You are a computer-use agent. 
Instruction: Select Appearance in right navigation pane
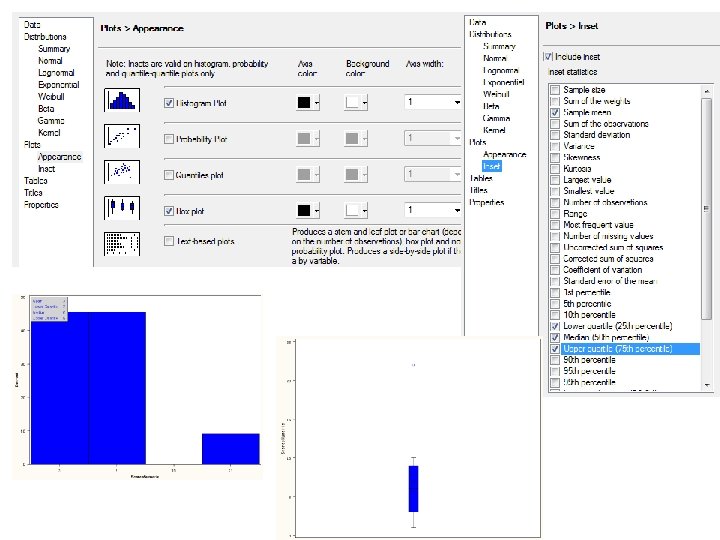click(505, 154)
